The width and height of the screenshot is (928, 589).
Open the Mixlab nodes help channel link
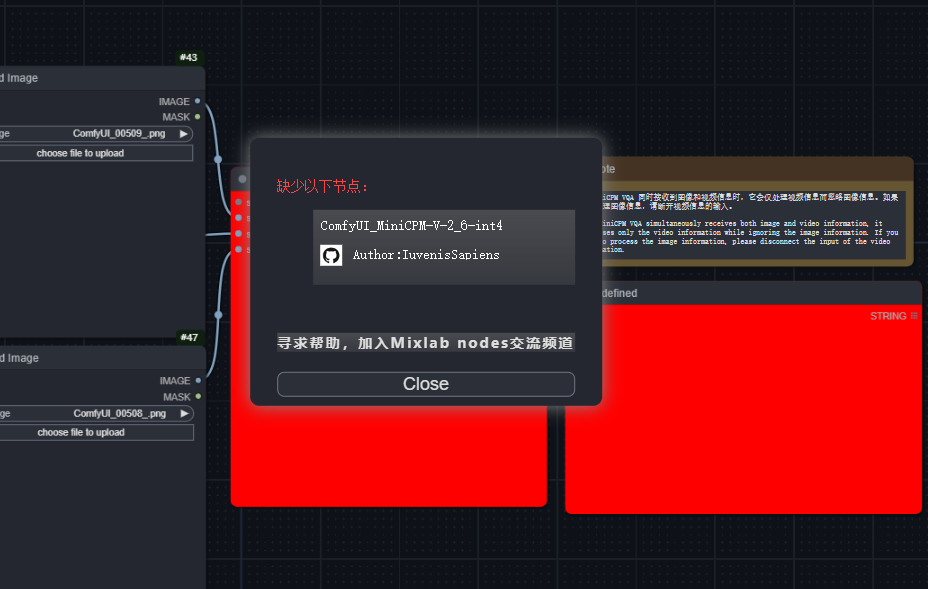click(x=425, y=342)
